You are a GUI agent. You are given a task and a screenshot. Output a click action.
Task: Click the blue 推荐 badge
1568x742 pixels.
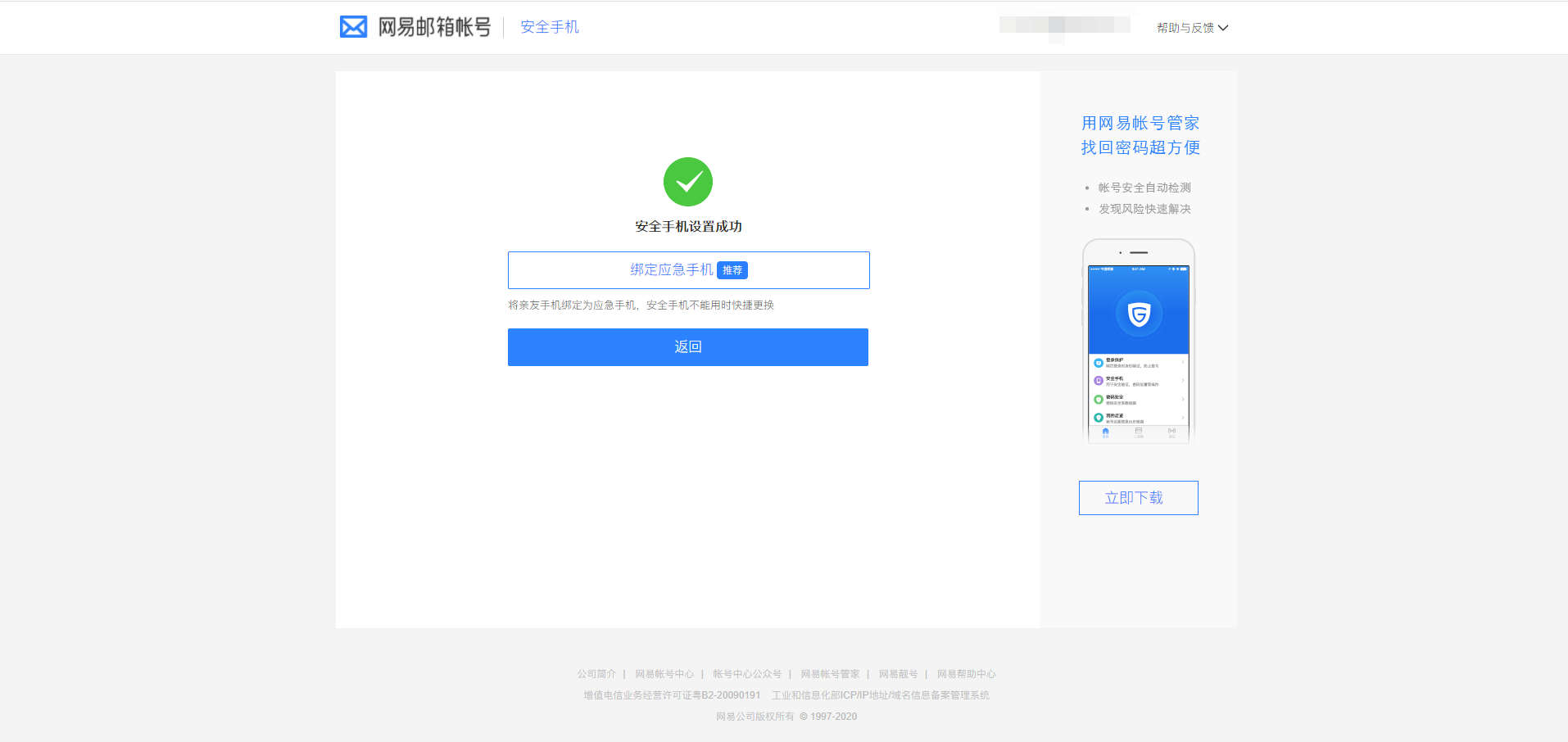(732, 269)
